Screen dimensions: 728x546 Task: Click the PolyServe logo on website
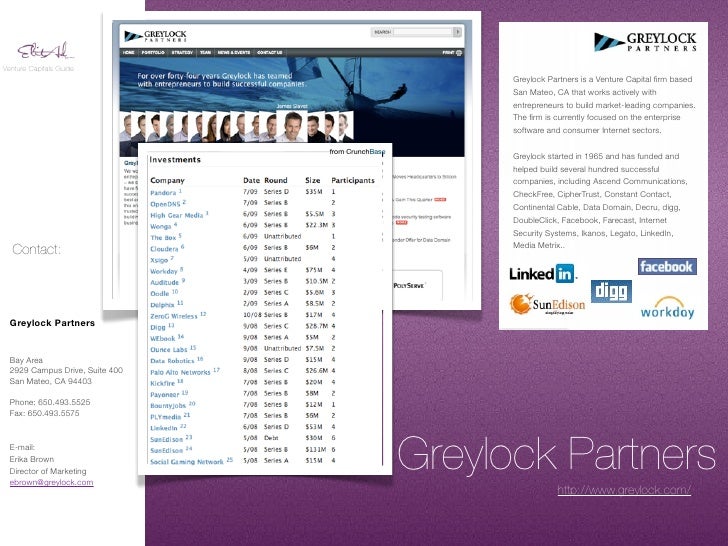[x=409, y=285]
